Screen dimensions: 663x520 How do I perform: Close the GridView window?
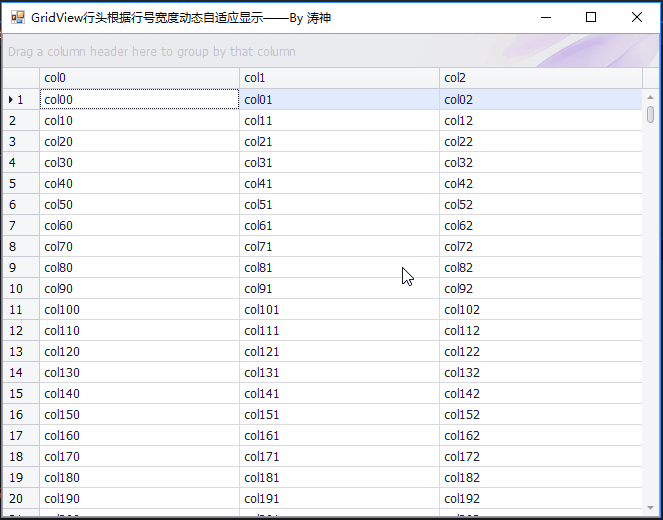637,17
